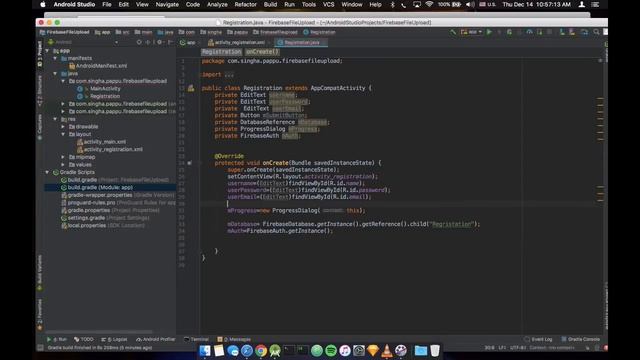Image resolution: width=640 pixels, height=360 pixels.
Task: Open the Navigate menu
Action: 167,4
